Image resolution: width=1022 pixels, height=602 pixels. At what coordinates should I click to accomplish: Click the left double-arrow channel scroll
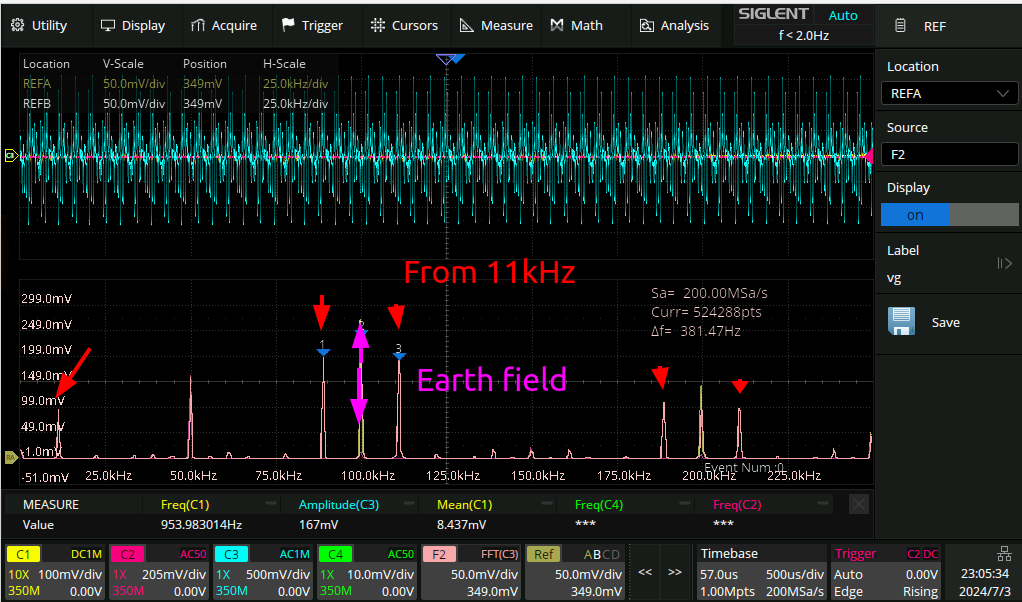click(x=646, y=572)
